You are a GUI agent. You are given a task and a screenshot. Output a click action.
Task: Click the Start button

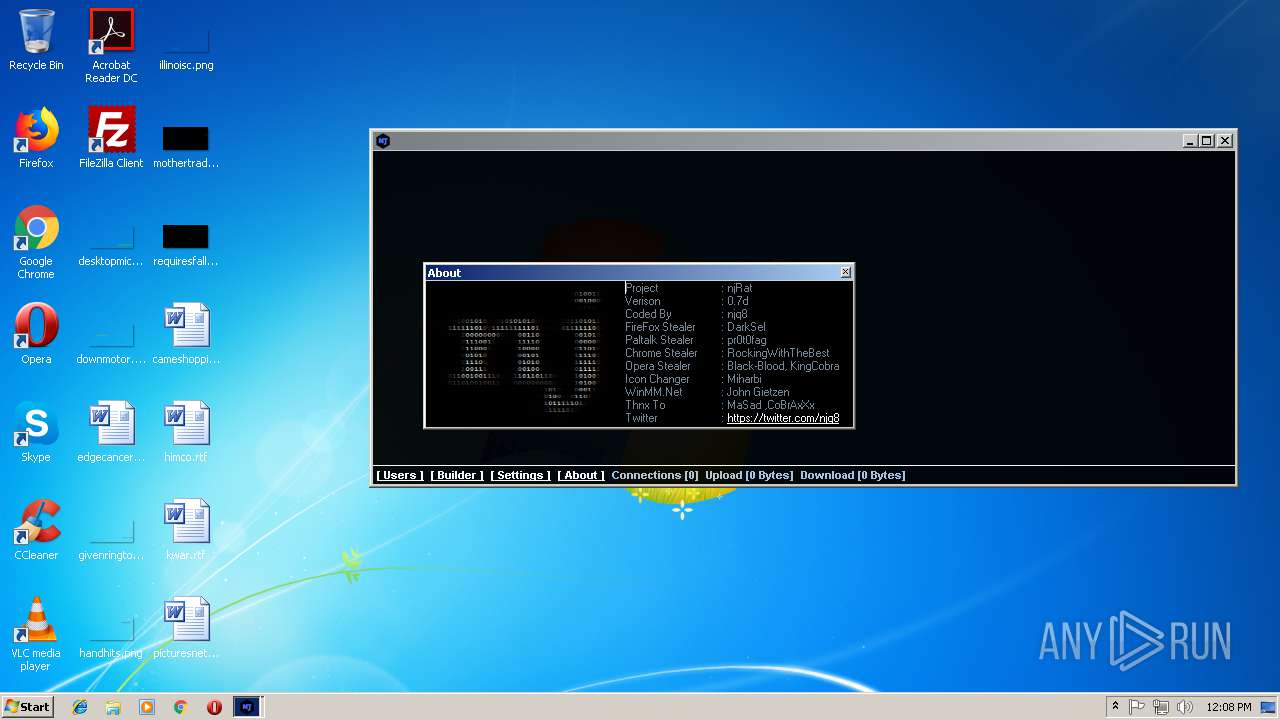27,707
